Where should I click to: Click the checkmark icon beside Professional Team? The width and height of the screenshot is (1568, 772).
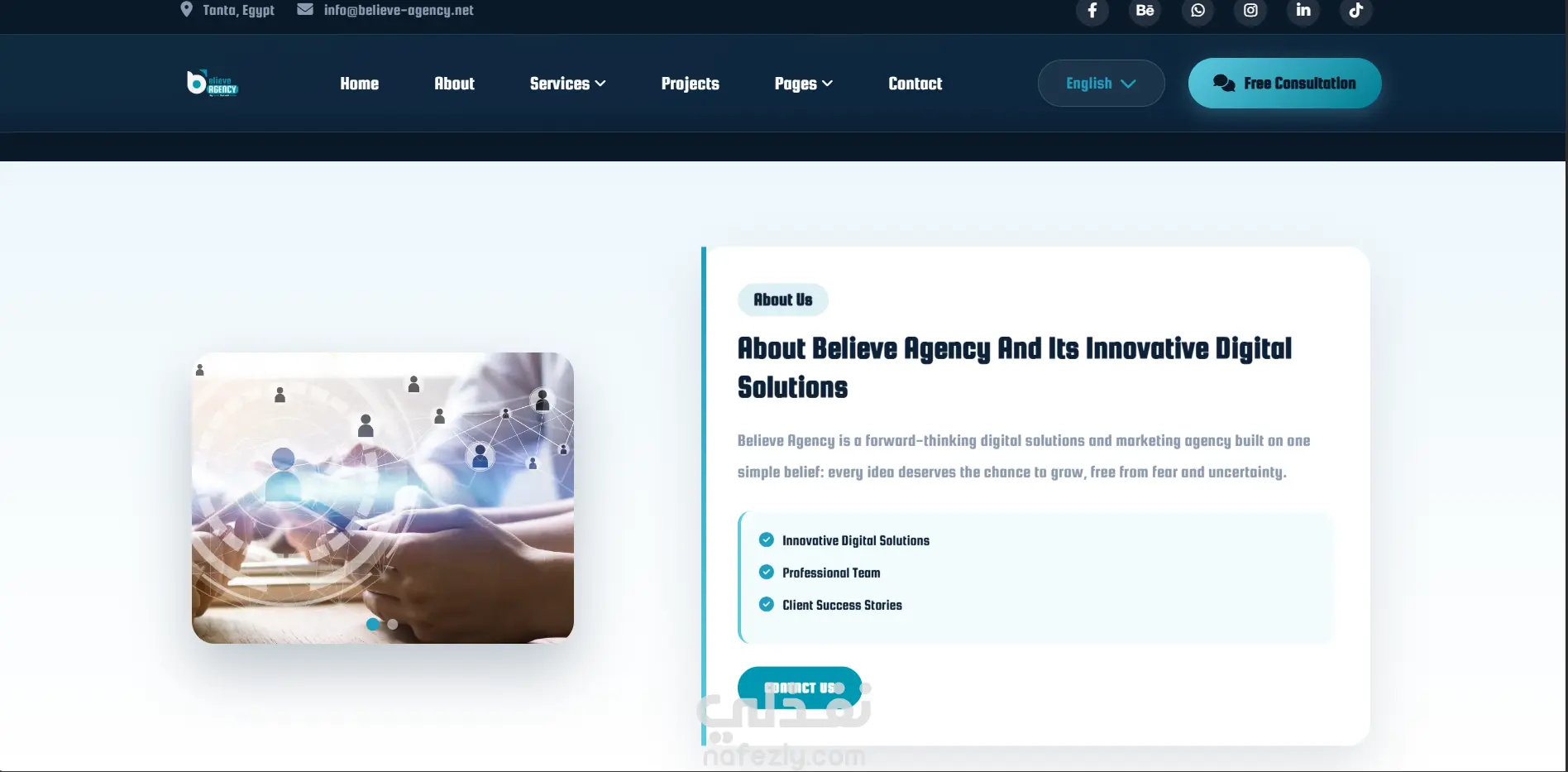click(x=767, y=572)
